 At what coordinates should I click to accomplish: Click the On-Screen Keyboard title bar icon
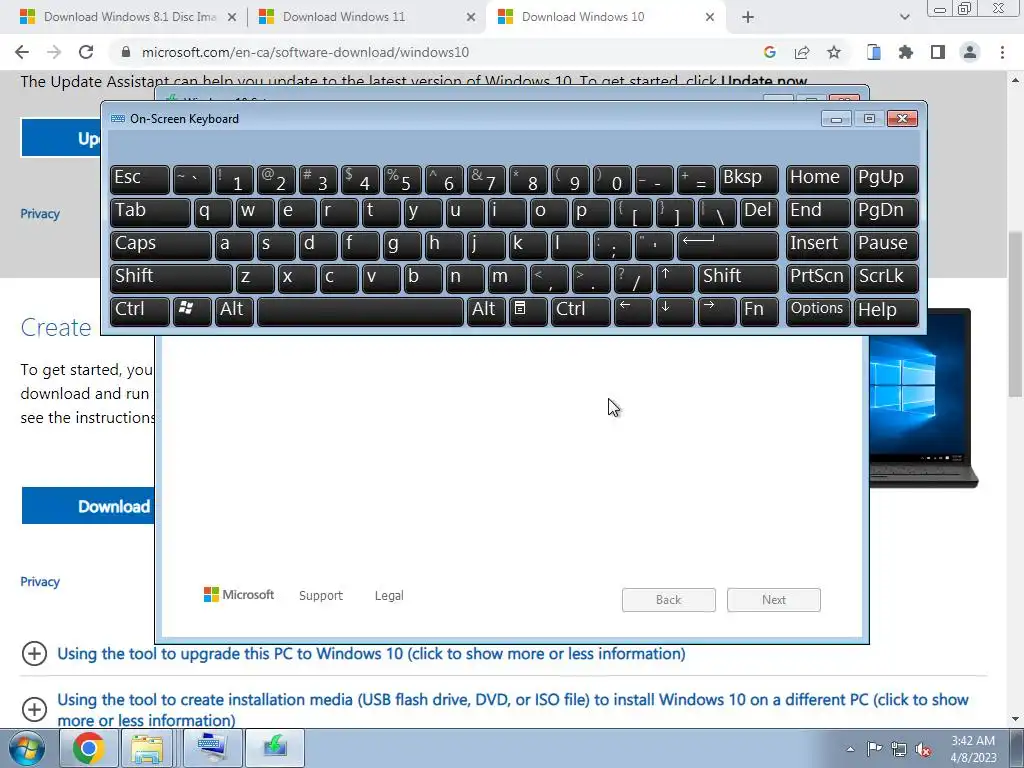coord(118,119)
